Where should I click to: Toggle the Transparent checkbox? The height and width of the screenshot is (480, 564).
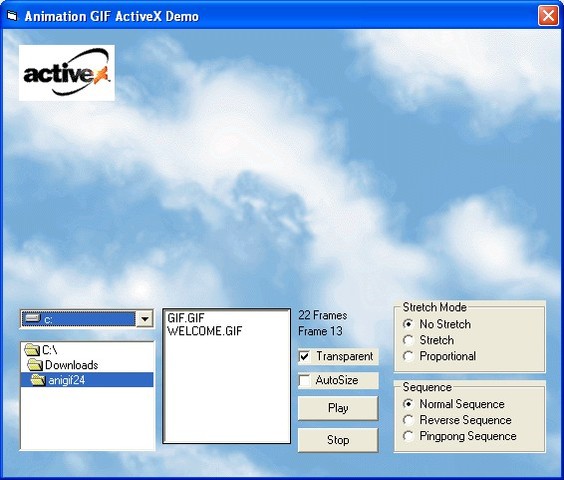pos(304,357)
